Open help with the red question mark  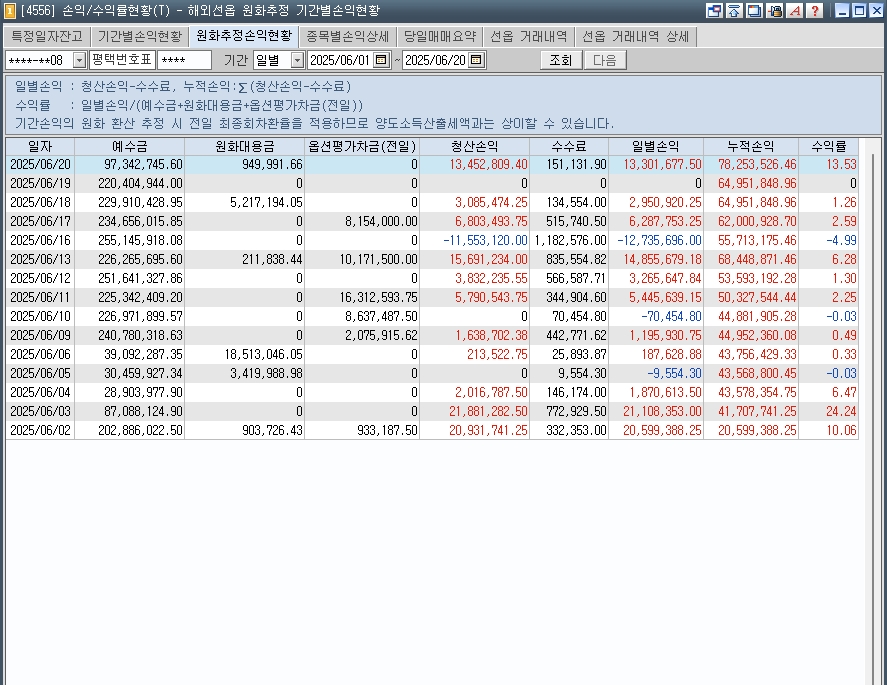click(x=815, y=11)
